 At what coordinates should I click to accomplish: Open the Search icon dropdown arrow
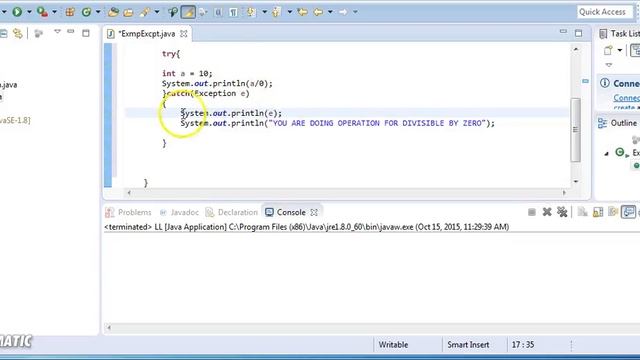pos(157,12)
